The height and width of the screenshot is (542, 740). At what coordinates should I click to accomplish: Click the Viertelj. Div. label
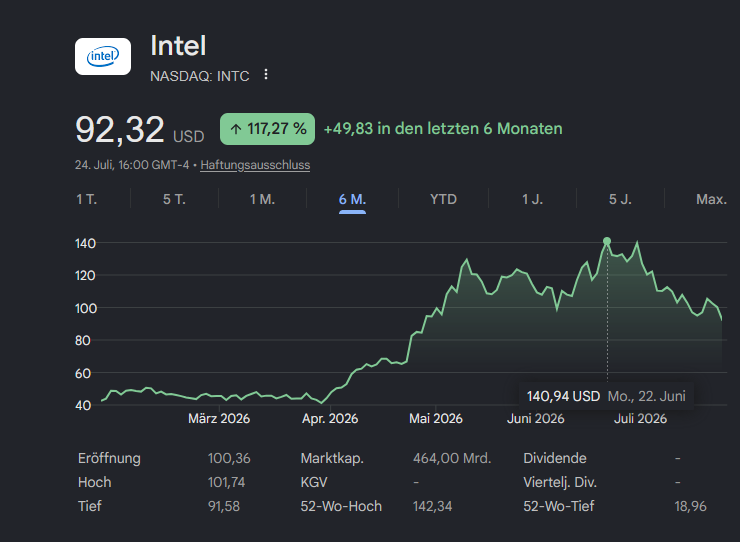(560, 483)
